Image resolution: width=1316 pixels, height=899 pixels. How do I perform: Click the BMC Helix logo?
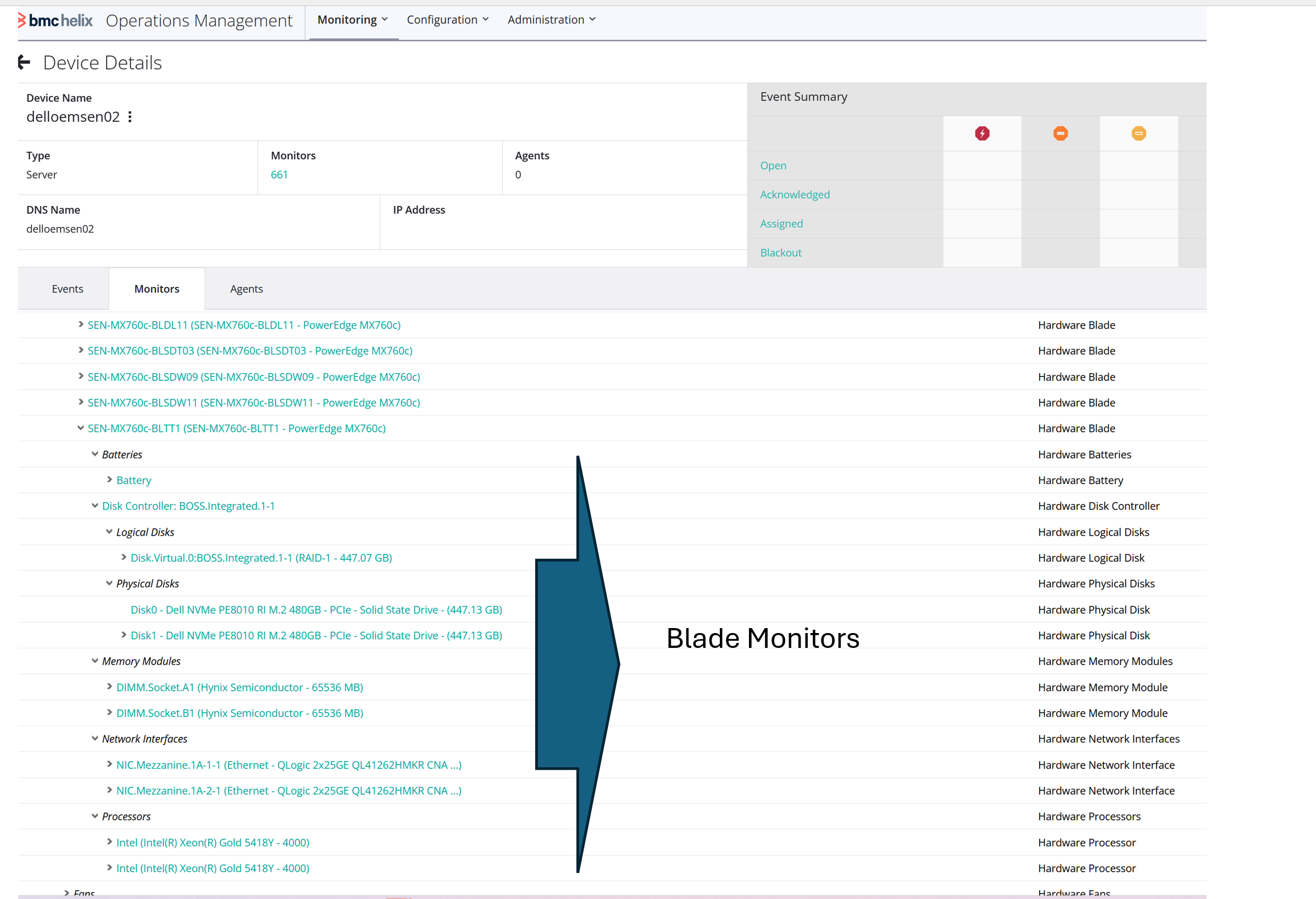[55, 20]
